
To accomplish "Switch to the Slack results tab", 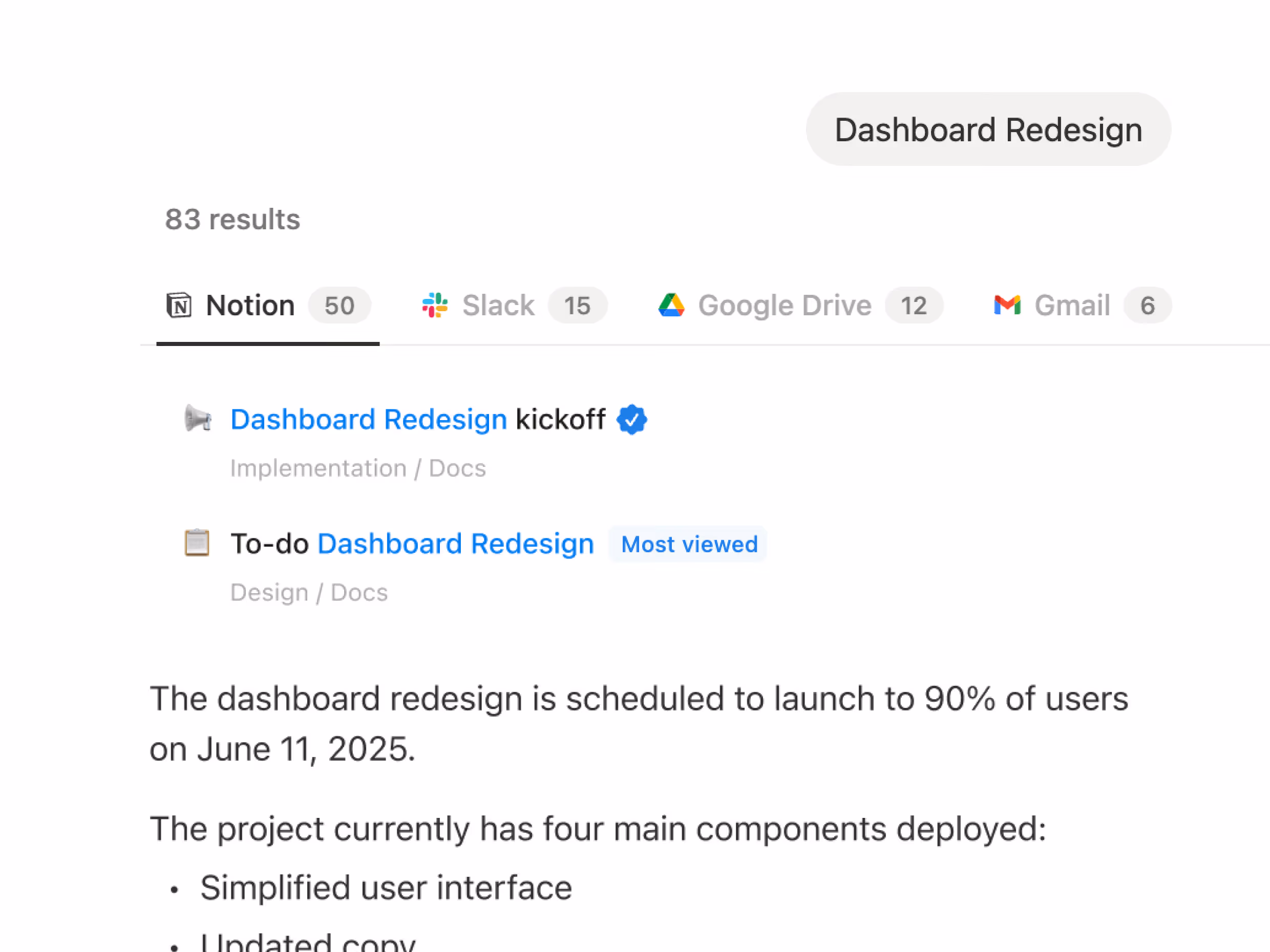I will coord(498,305).
